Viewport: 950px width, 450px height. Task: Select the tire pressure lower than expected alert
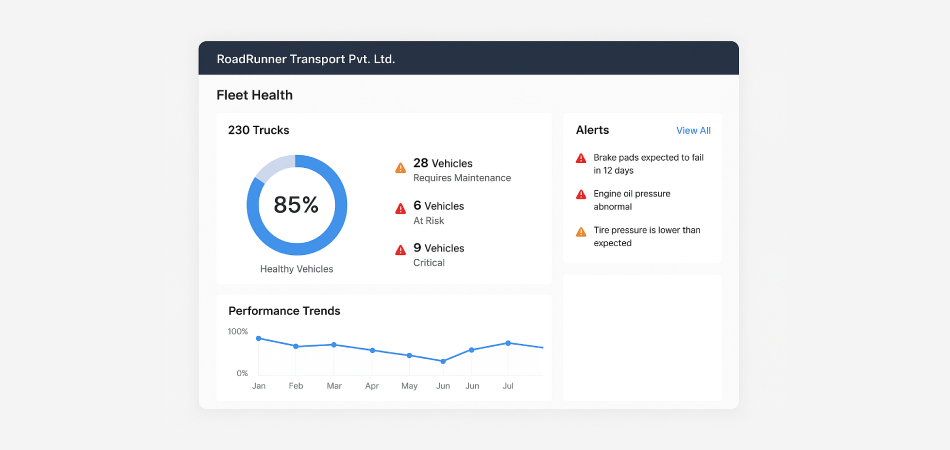(646, 236)
